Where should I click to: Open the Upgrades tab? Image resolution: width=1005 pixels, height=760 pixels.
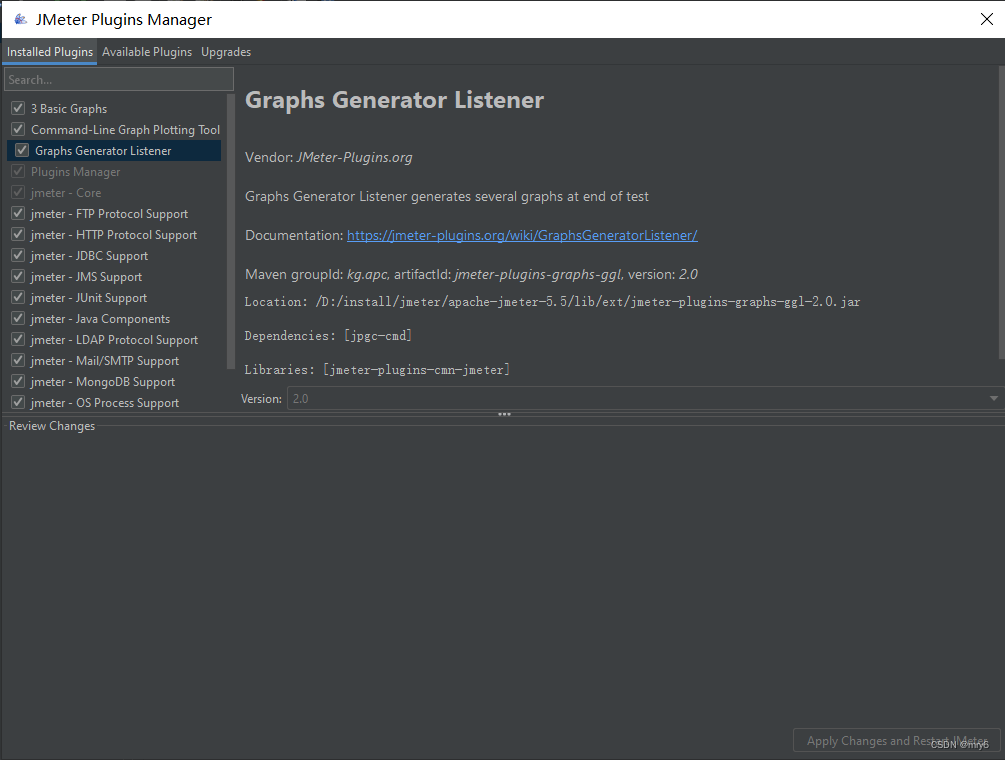pyautogui.click(x=226, y=52)
